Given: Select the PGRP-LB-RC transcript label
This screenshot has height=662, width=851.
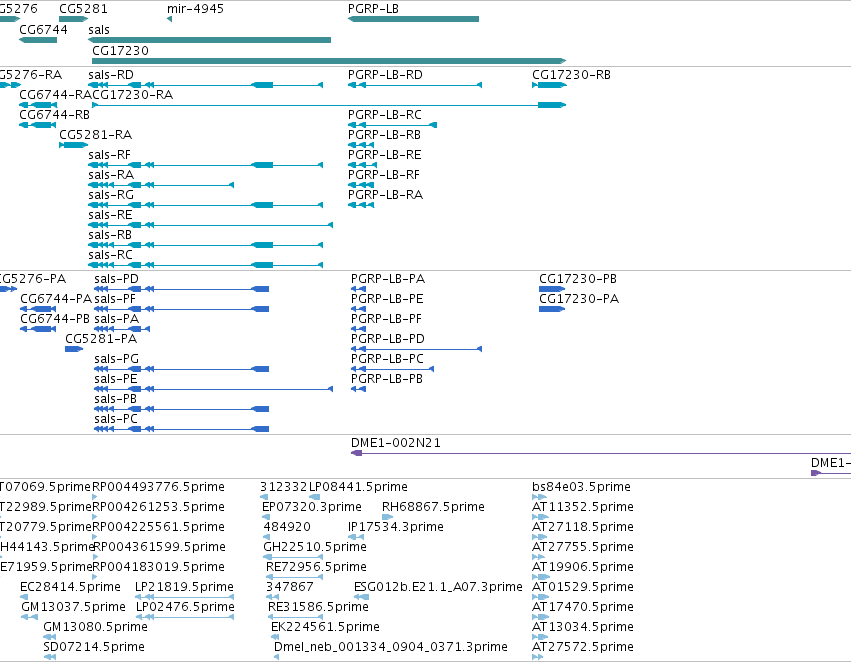Looking at the screenshot, I should coord(384,114).
